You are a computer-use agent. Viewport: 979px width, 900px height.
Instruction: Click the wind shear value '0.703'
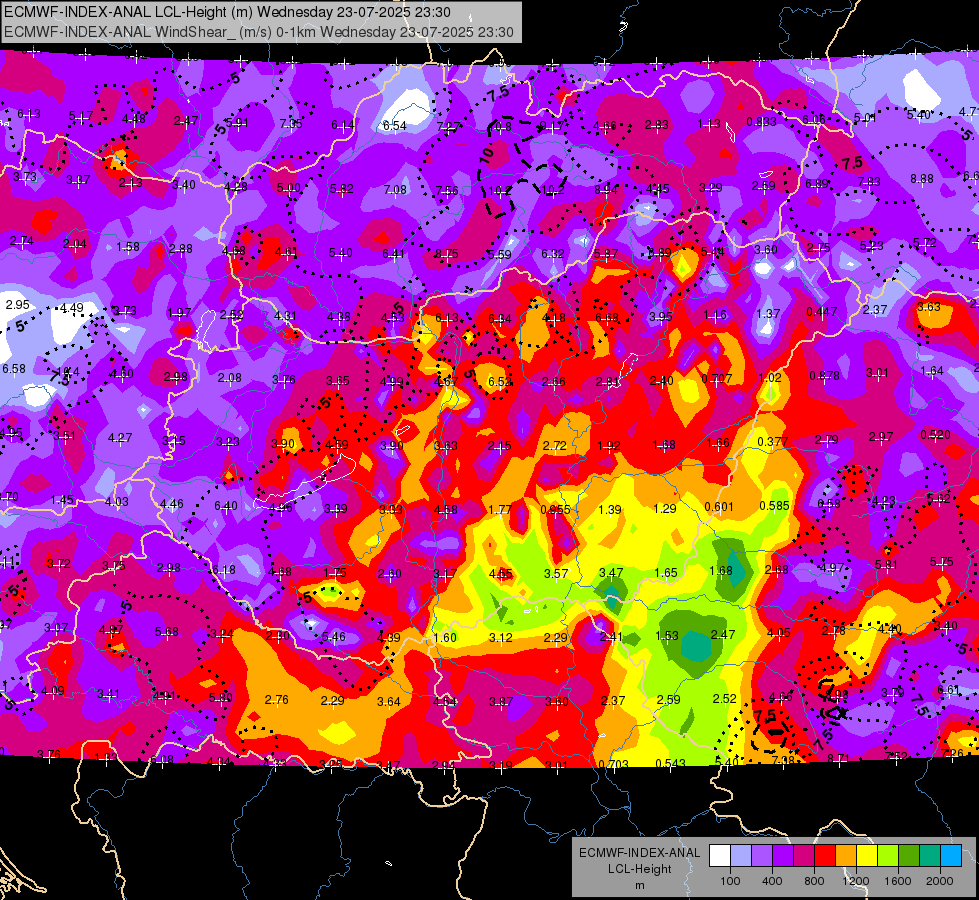click(x=613, y=764)
